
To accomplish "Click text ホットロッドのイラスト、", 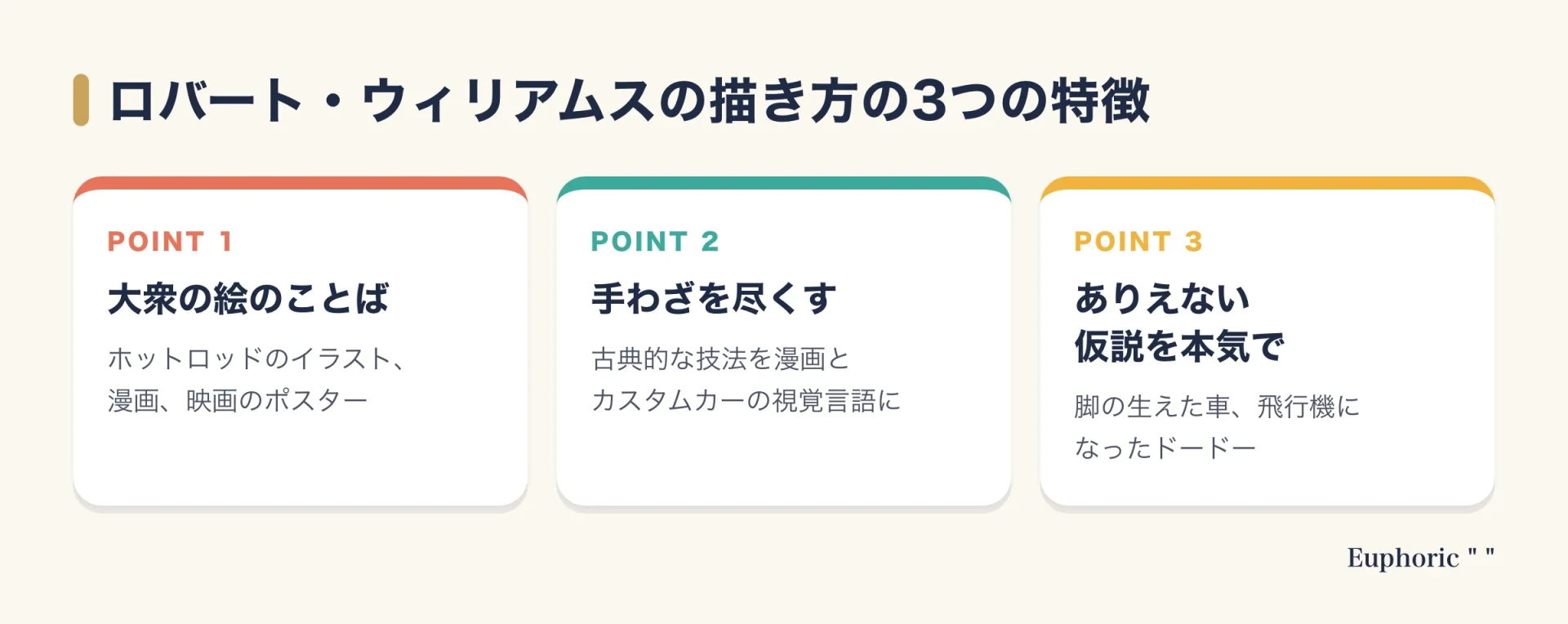I will [x=258, y=359].
